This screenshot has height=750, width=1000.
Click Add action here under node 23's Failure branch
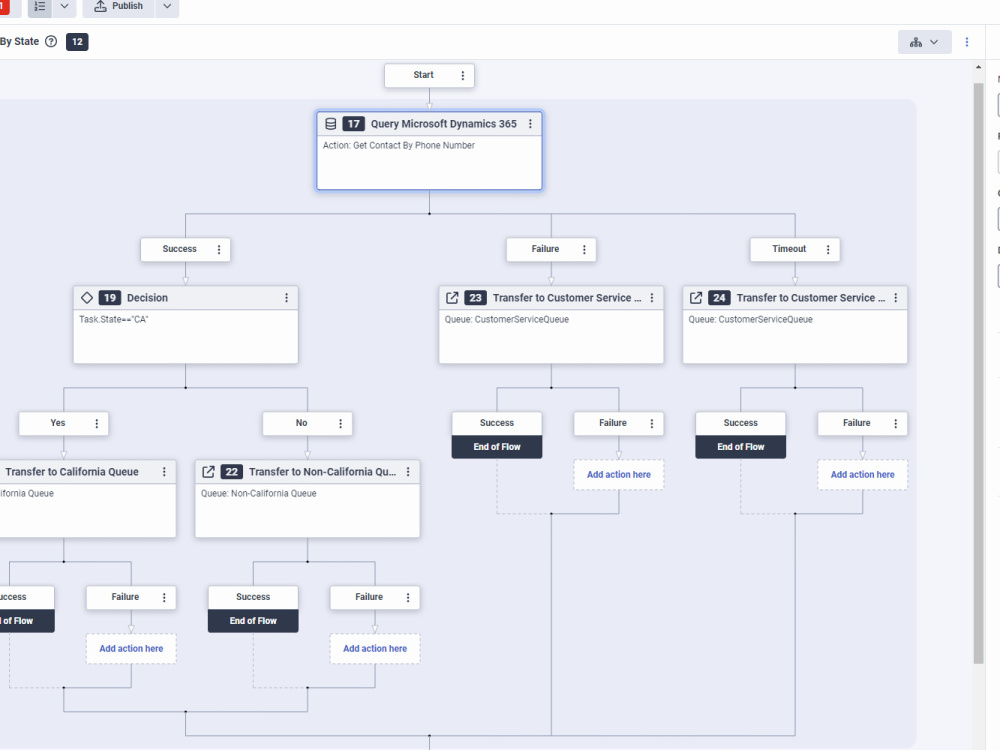tap(618, 474)
